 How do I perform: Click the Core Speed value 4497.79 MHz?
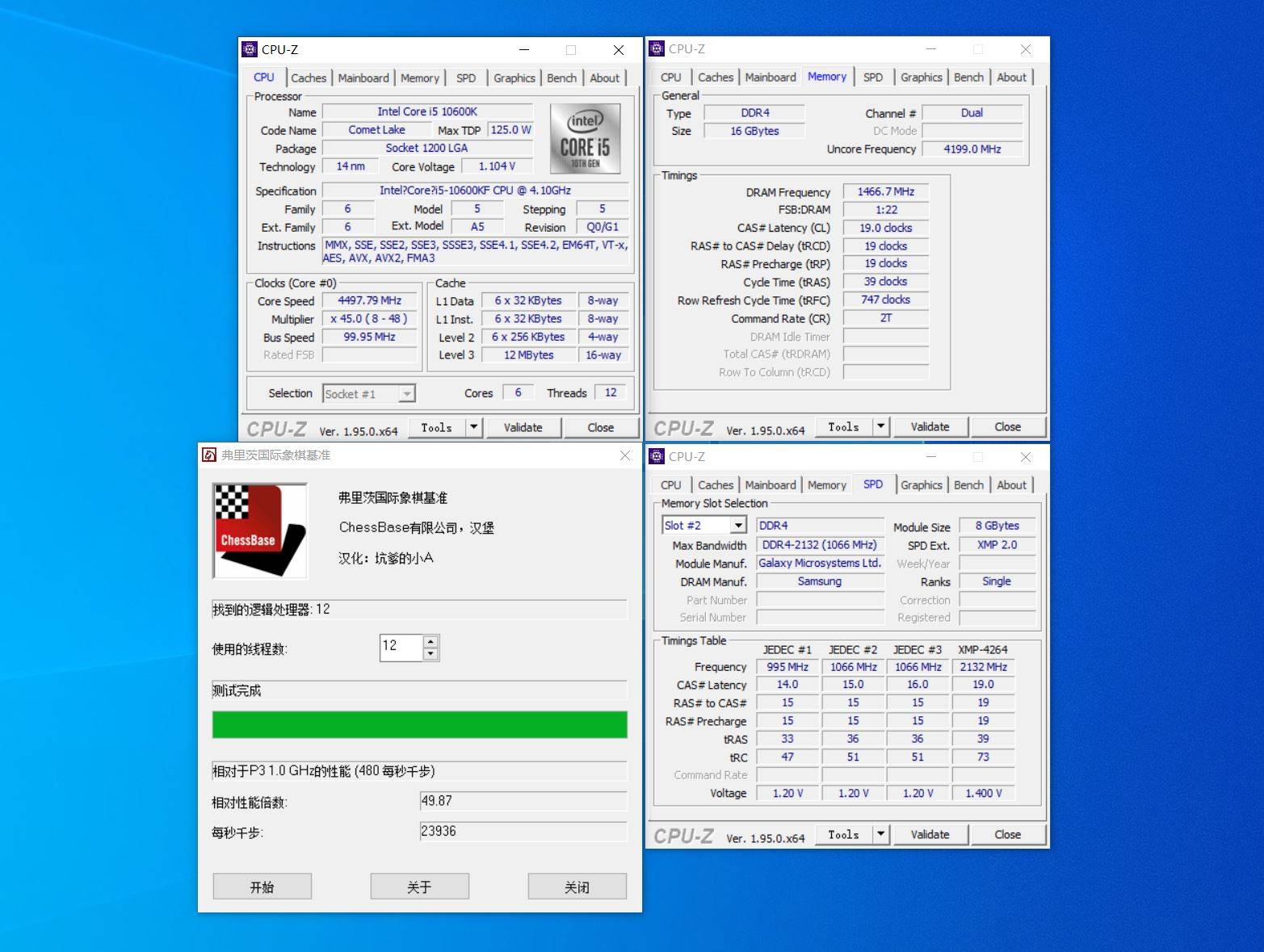tap(369, 300)
